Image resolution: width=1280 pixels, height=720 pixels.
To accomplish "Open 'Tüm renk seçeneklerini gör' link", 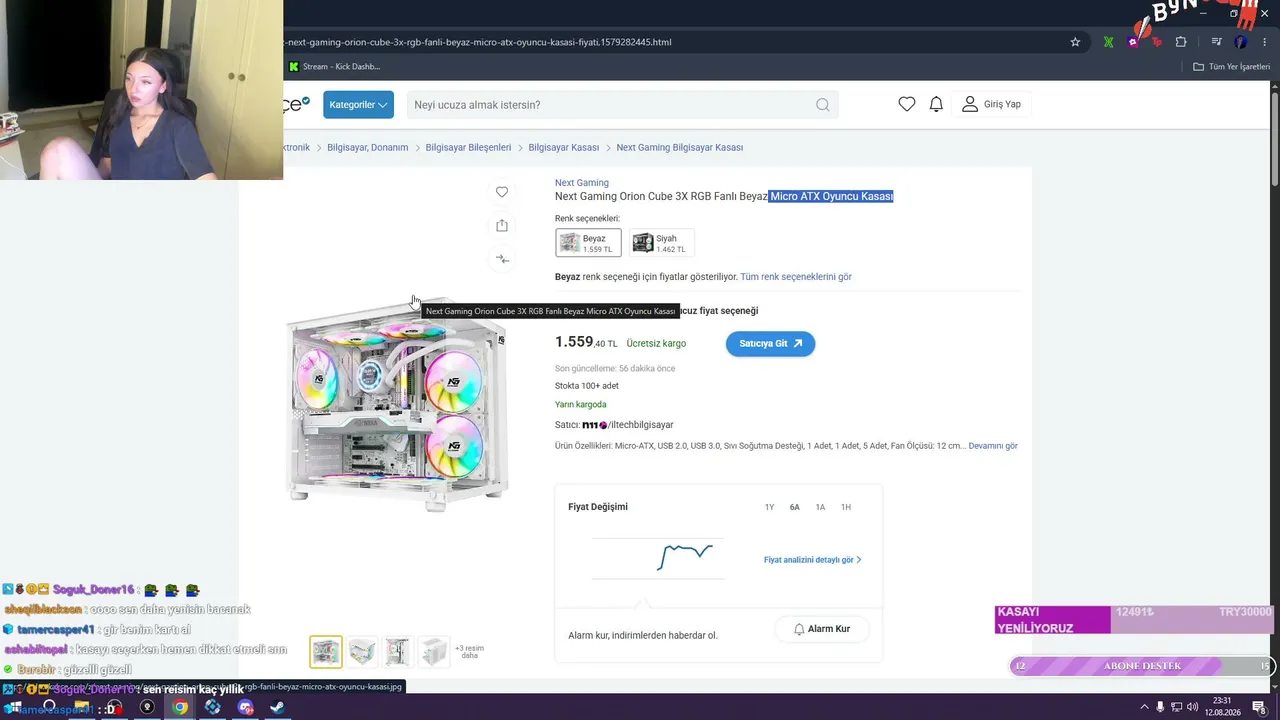I will point(796,277).
